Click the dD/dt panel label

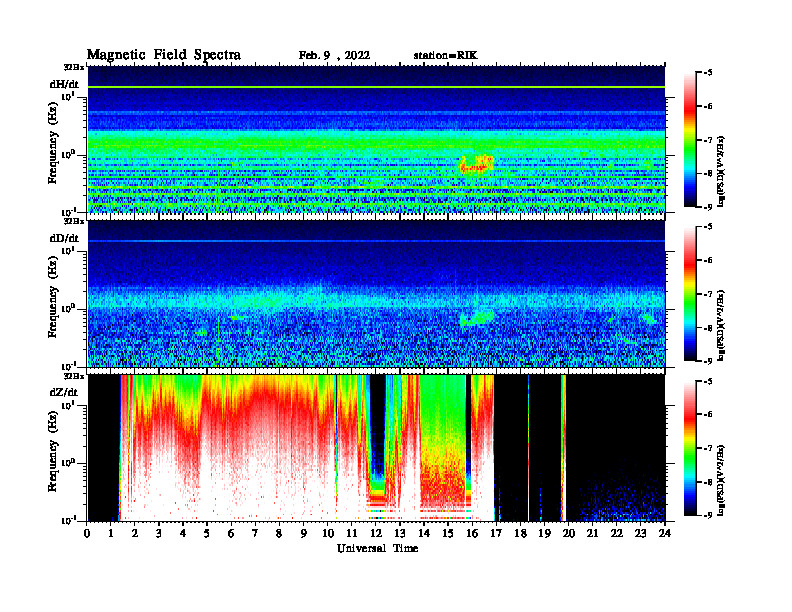pos(64,238)
